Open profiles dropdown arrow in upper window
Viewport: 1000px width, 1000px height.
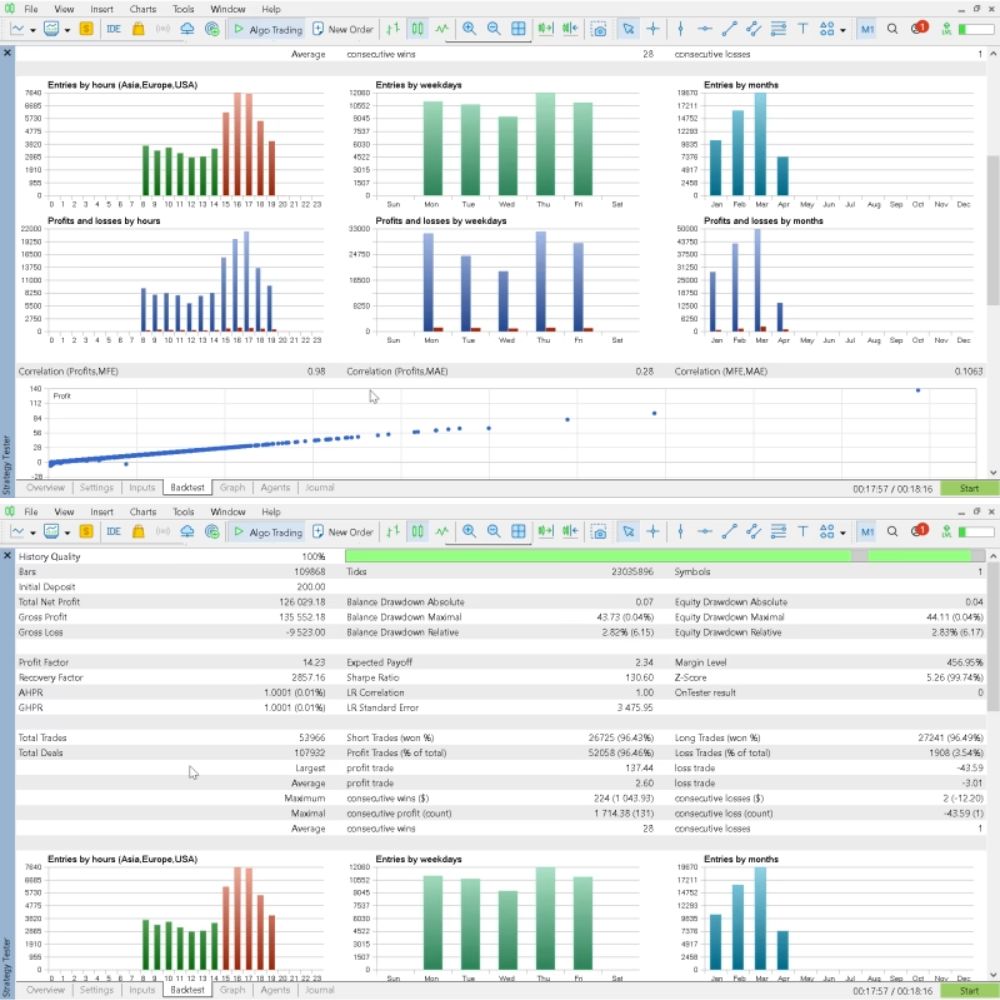pyautogui.click(x=67, y=30)
